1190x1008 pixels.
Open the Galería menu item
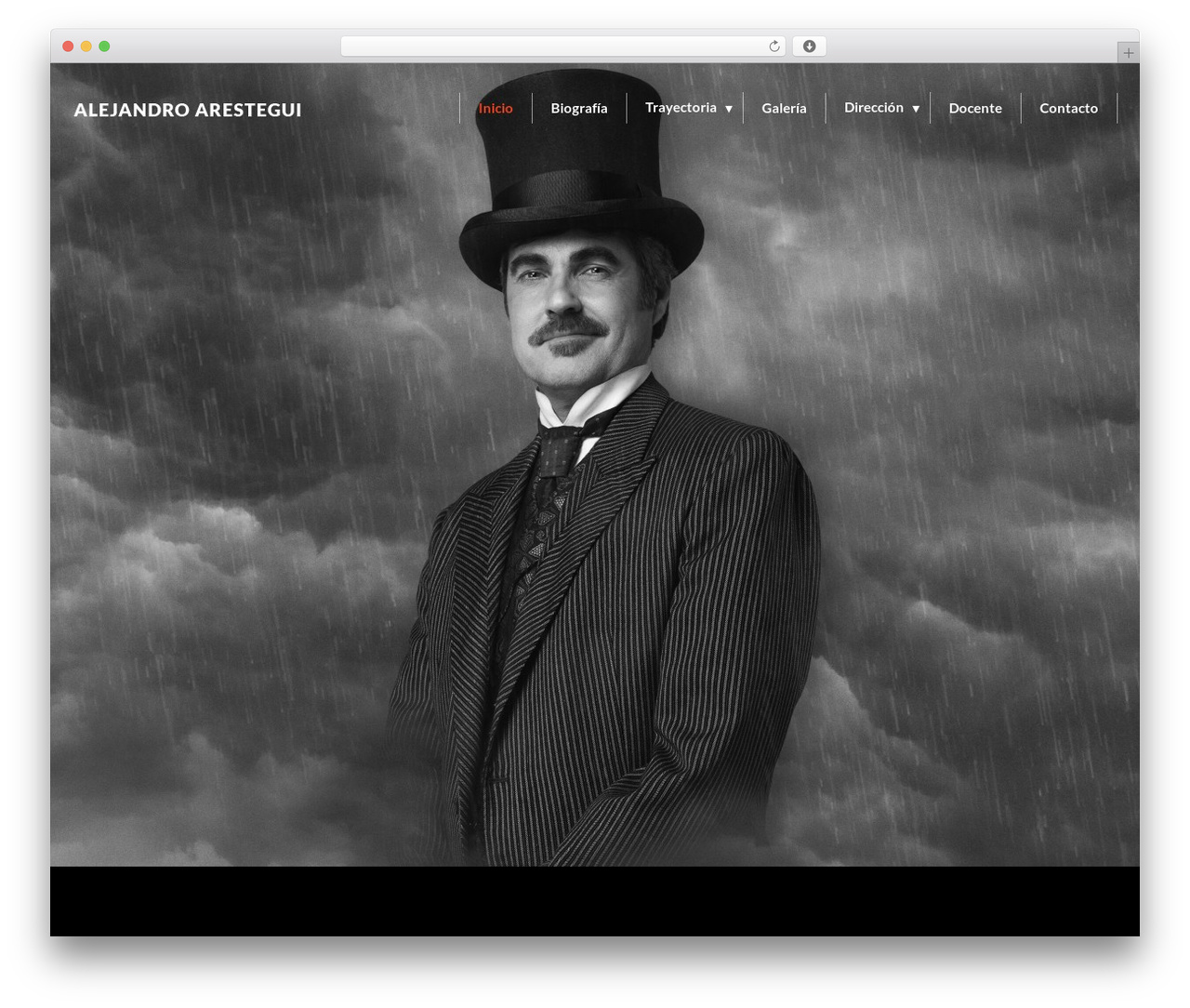click(784, 108)
